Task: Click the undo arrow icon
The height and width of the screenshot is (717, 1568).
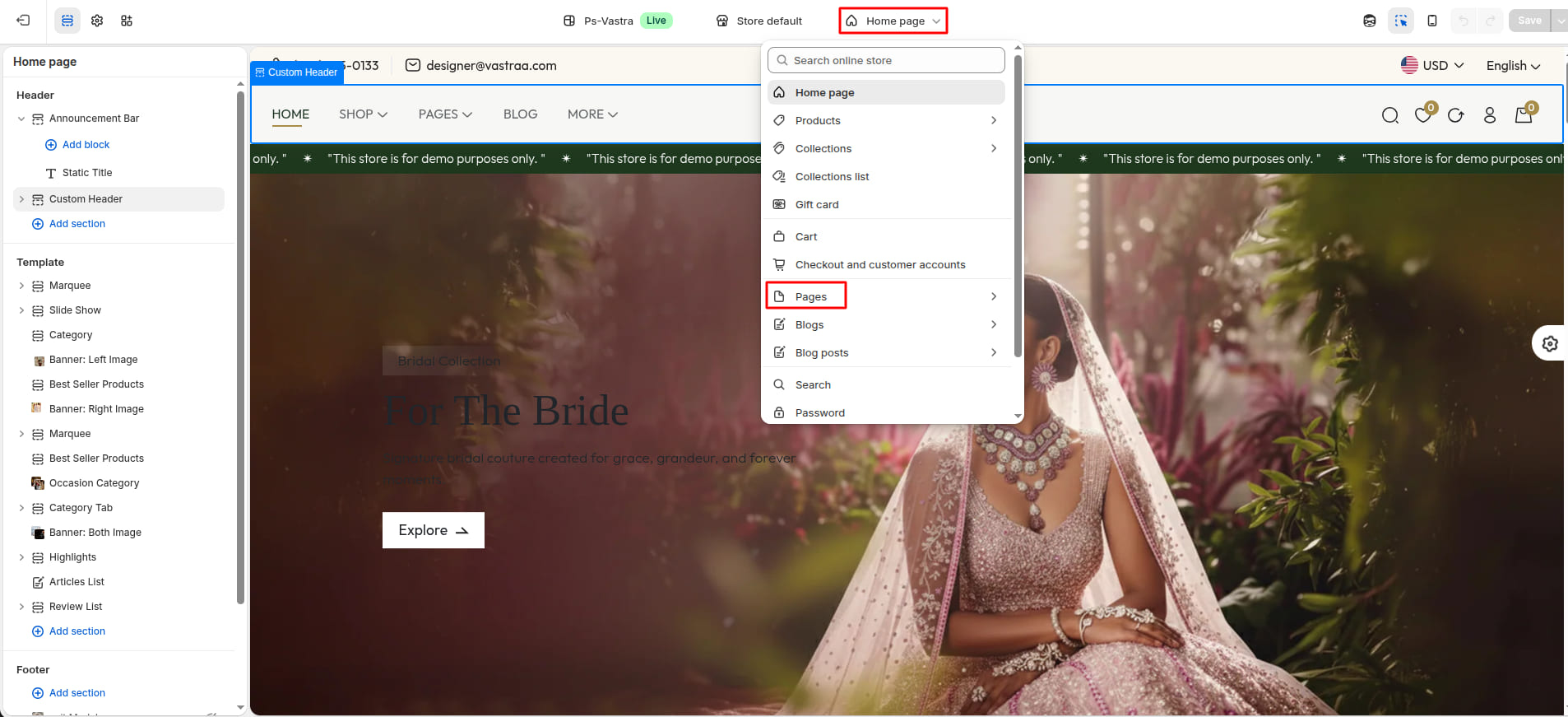Action: [1463, 21]
